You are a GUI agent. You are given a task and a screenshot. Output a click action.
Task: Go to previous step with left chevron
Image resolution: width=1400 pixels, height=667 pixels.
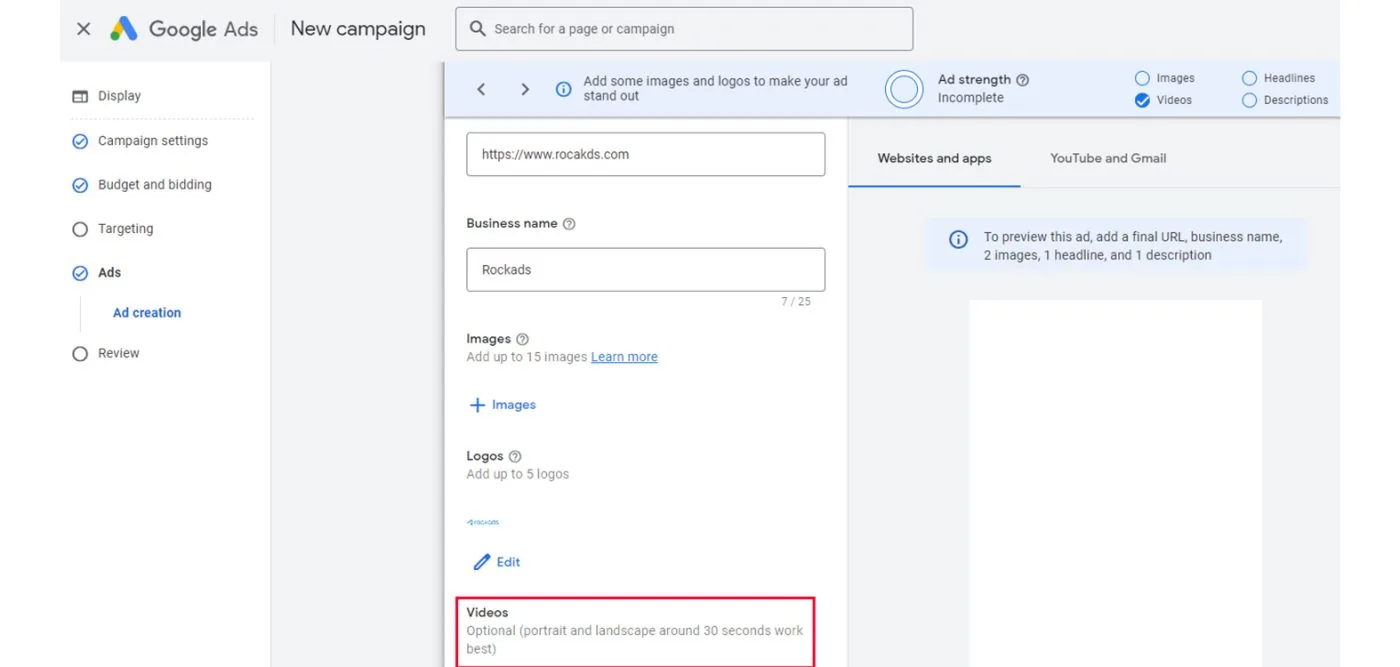tap(481, 89)
